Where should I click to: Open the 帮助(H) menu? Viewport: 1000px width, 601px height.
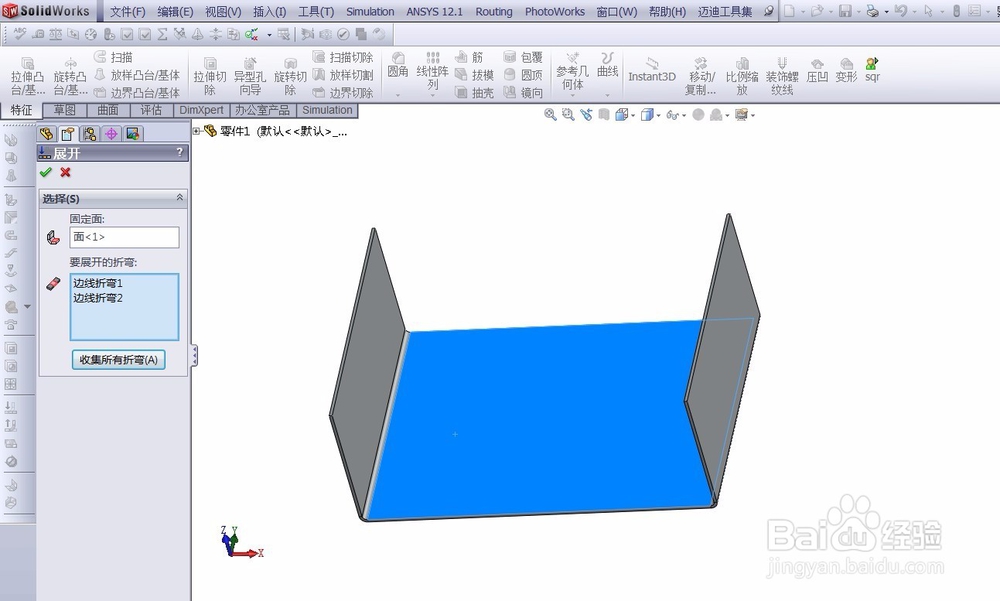coord(667,11)
